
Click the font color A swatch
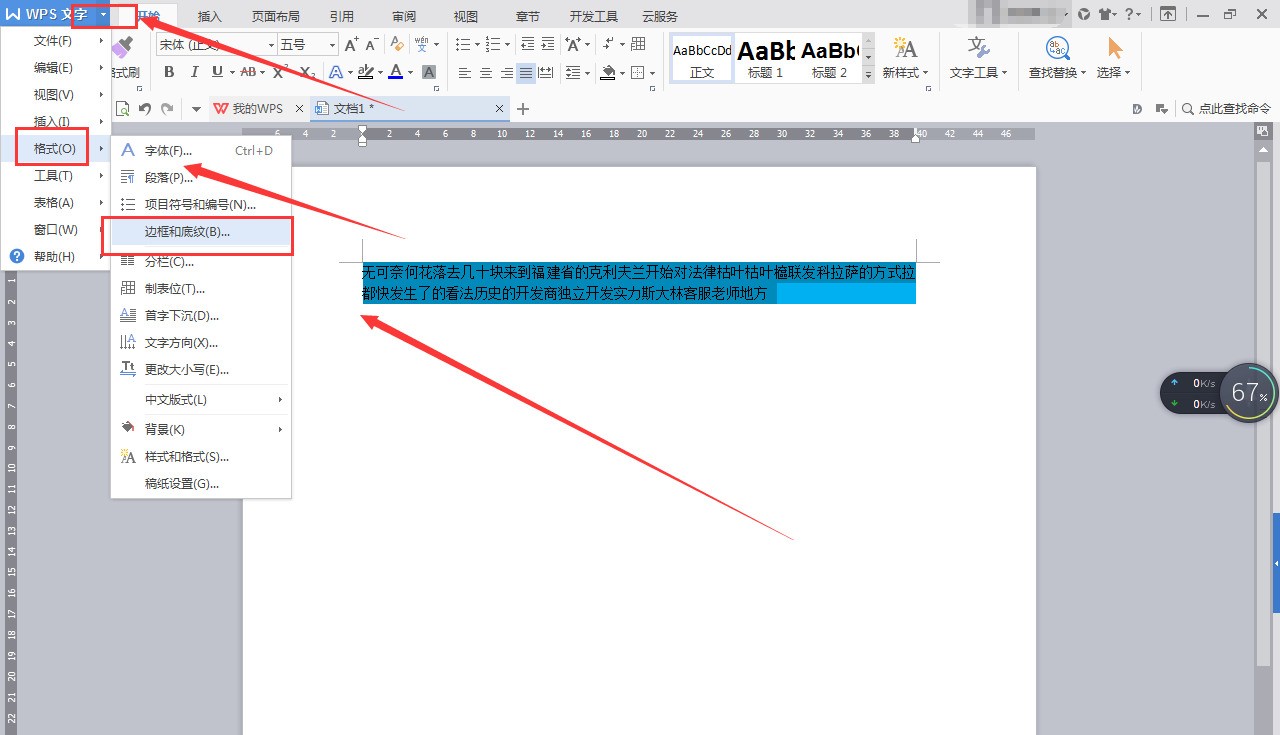tap(396, 72)
